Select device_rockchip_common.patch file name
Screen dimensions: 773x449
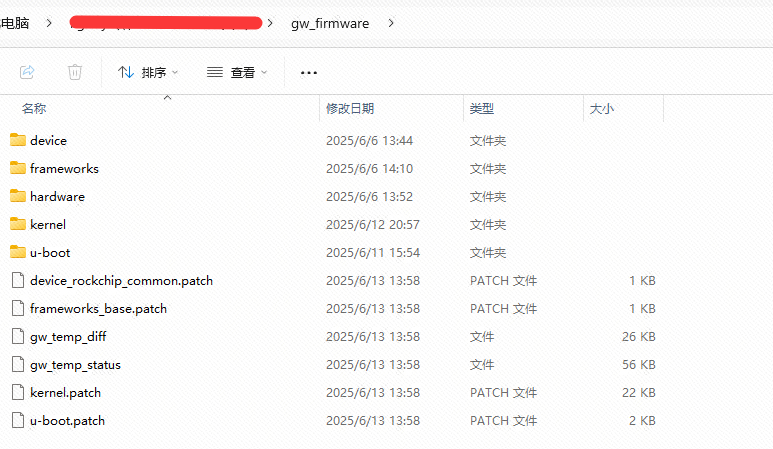coord(121,281)
